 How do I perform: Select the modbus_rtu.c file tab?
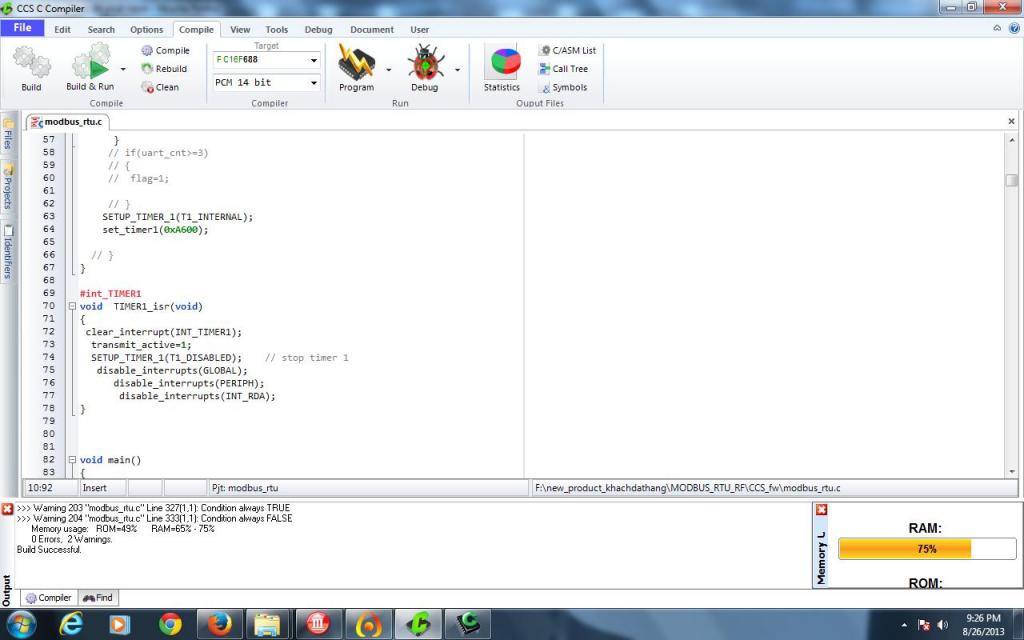pos(67,121)
